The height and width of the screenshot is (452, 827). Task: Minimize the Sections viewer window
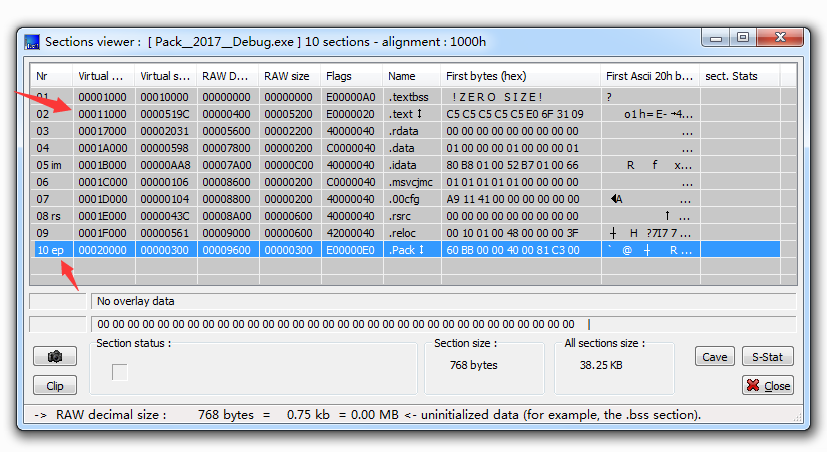click(716, 38)
